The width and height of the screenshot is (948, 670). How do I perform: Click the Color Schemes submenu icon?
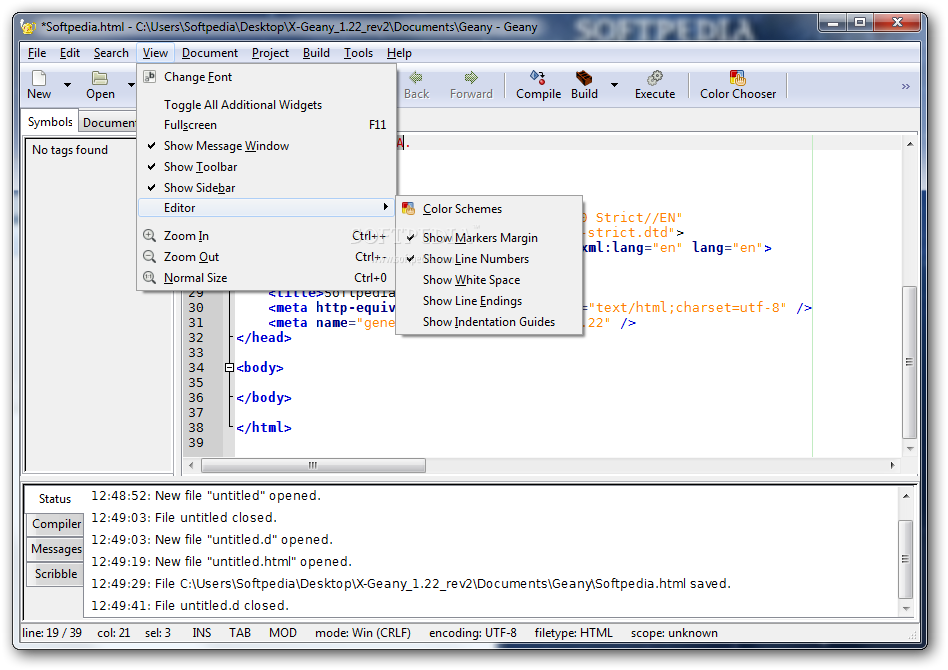[x=409, y=209]
